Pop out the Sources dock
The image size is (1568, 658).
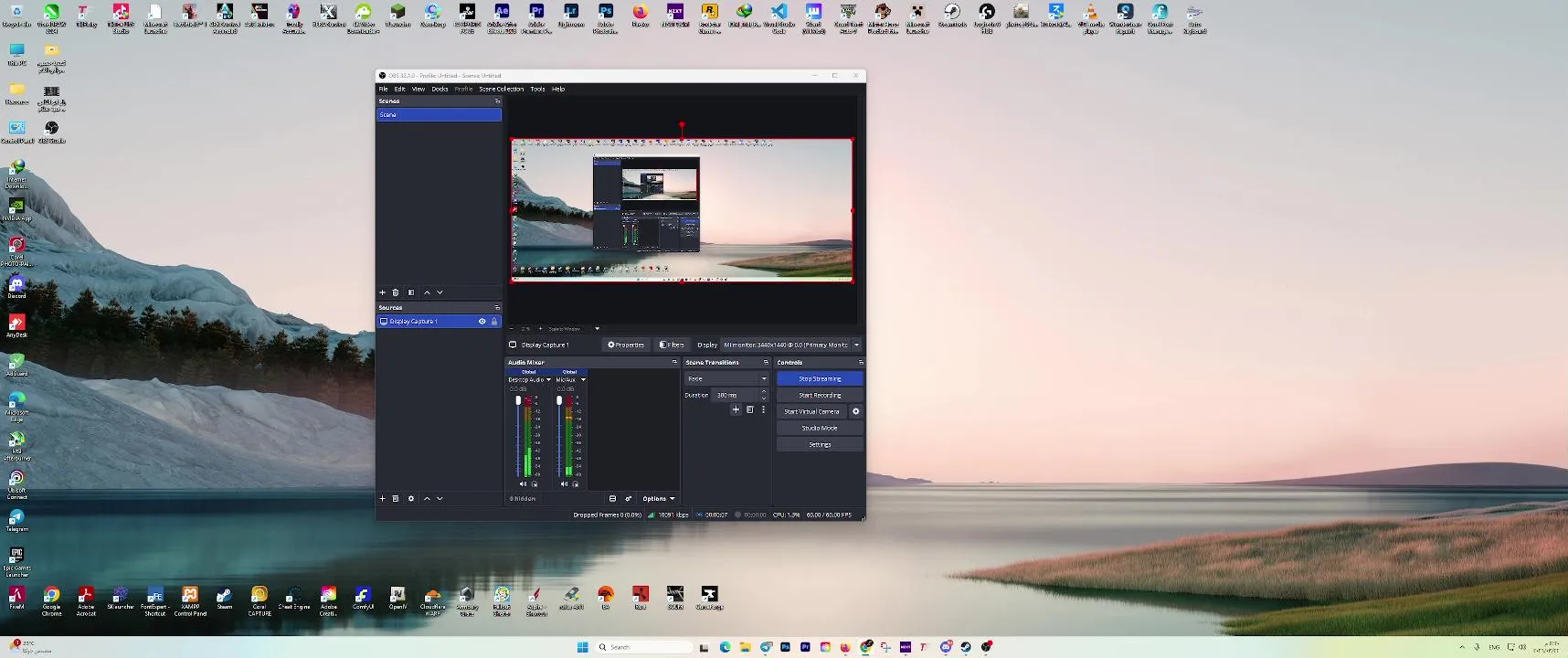coord(497,307)
